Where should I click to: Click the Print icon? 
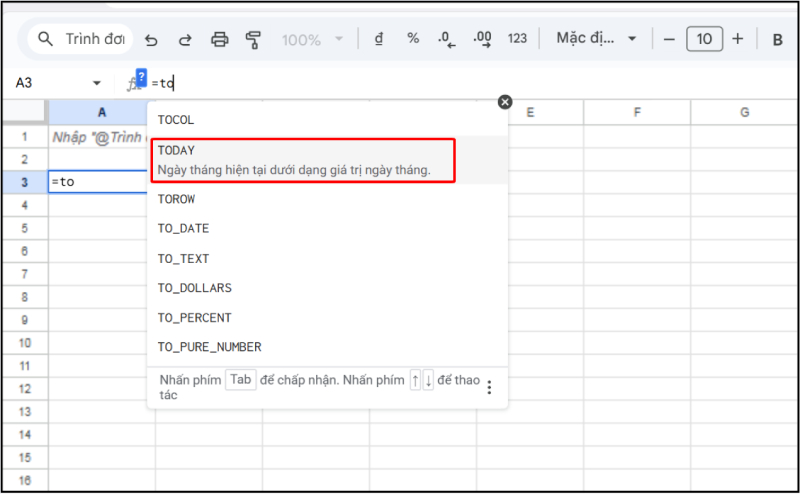tap(220, 39)
